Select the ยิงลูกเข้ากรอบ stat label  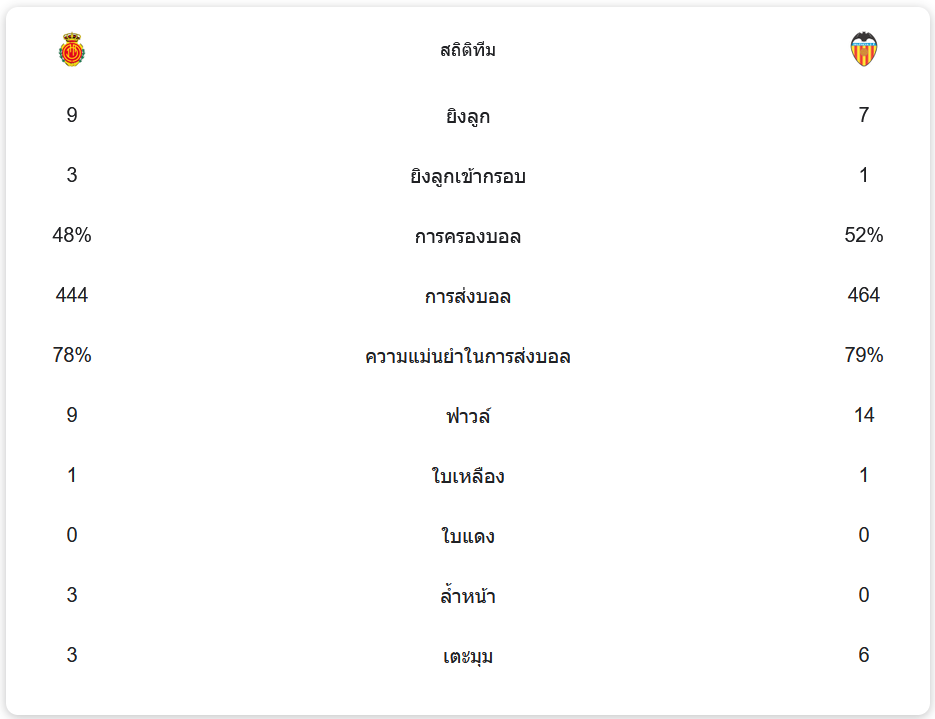(467, 177)
